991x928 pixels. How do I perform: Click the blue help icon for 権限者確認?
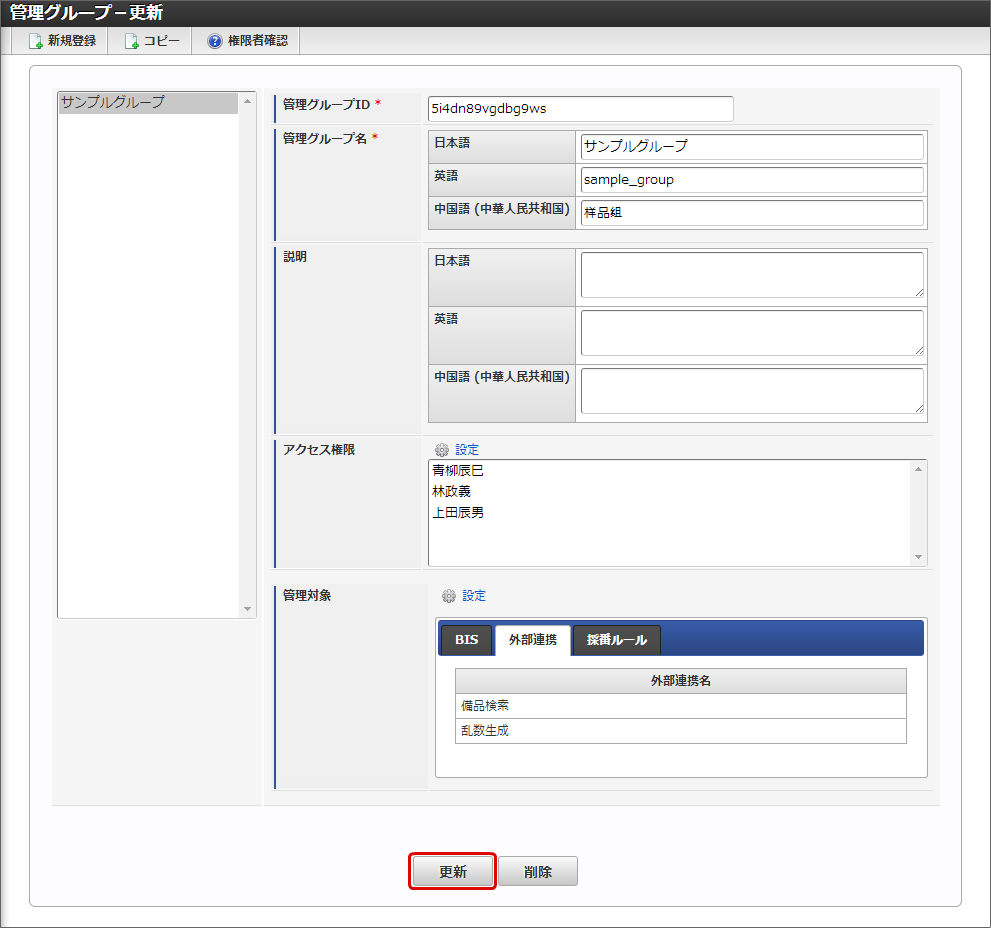(x=214, y=42)
